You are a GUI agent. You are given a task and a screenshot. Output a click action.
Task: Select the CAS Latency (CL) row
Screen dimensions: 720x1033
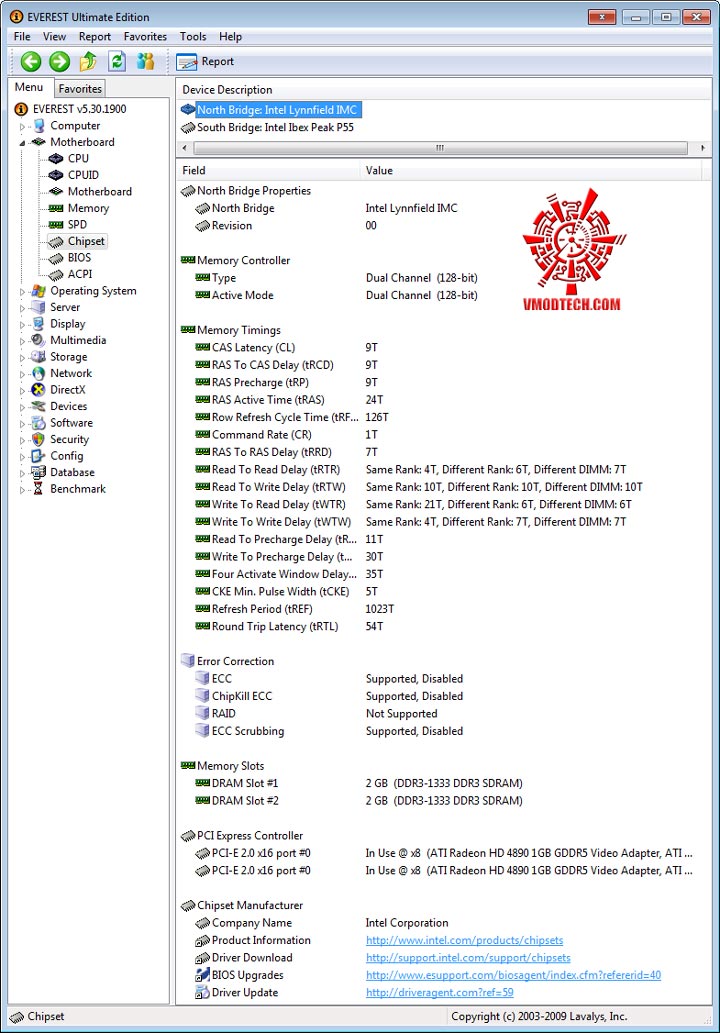443,347
